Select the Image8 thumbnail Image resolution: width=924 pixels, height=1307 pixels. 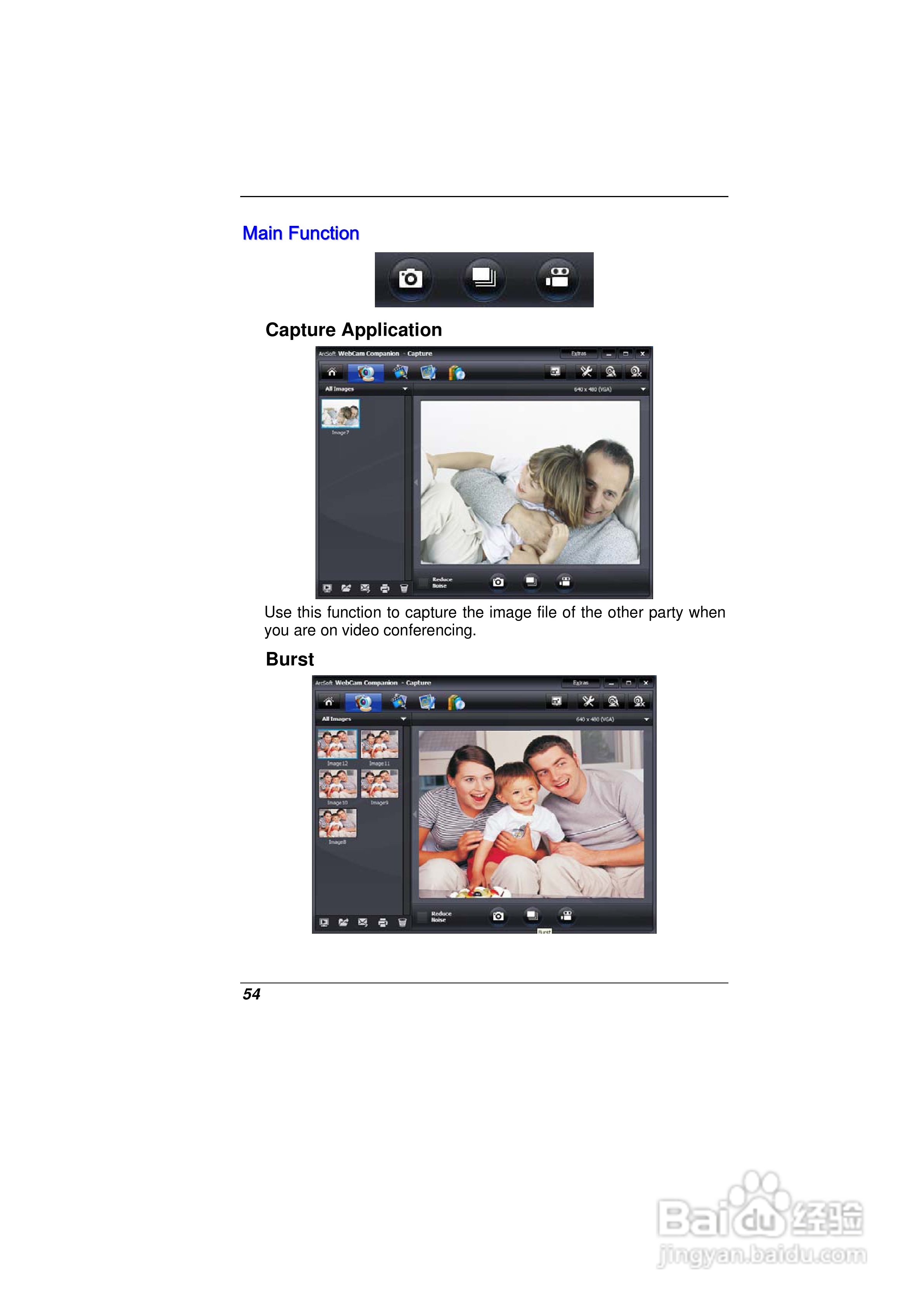pyautogui.click(x=338, y=823)
